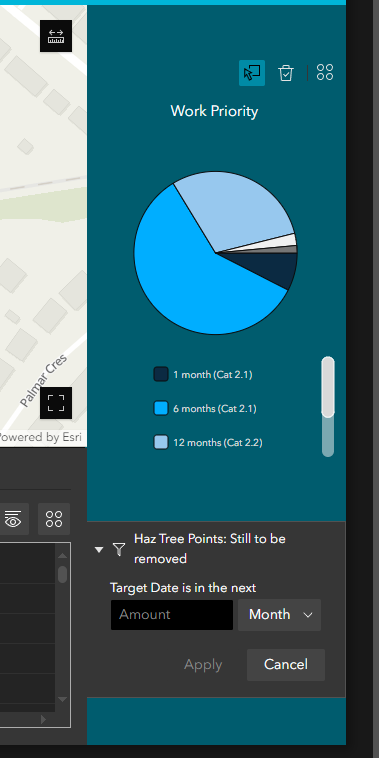Click the 12 months (Cat 2.2) legend swatch

click(x=161, y=442)
